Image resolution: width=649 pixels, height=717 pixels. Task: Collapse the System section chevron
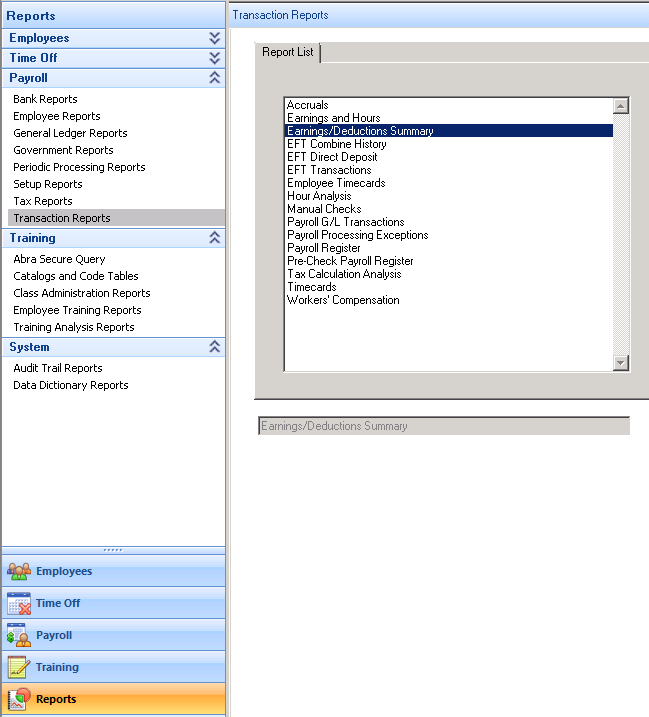[x=214, y=347]
